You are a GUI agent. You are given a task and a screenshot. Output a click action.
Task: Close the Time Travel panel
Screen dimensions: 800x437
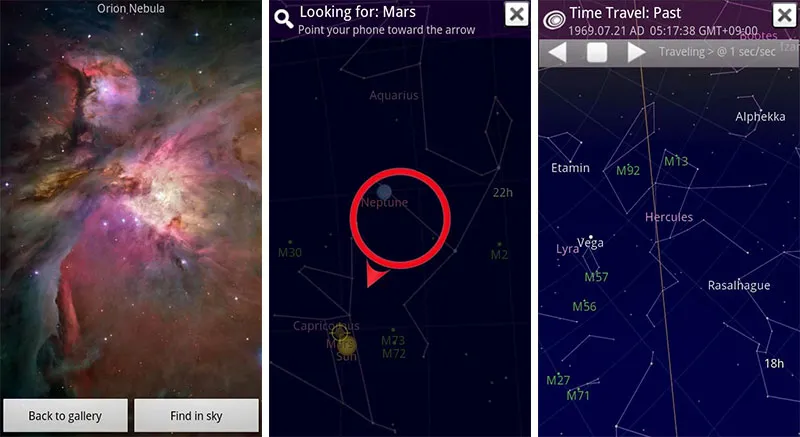pyautogui.click(x=785, y=15)
